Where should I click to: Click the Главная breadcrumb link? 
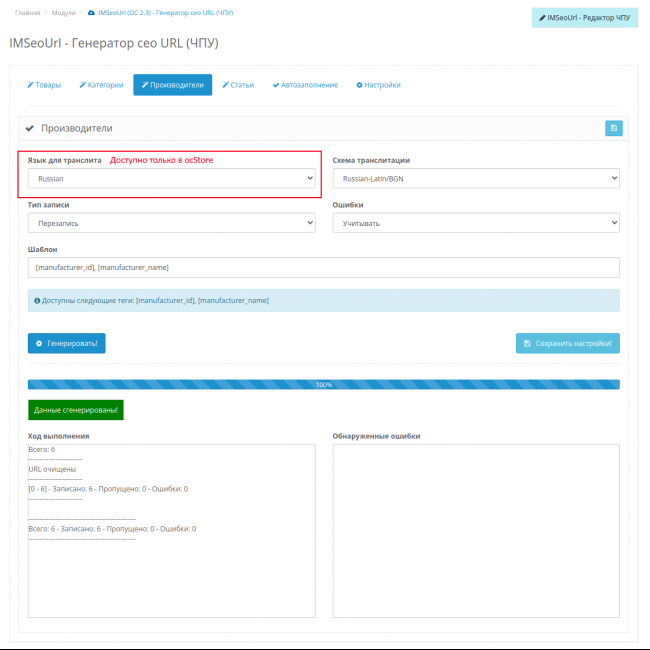pyautogui.click(x=28, y=13)
